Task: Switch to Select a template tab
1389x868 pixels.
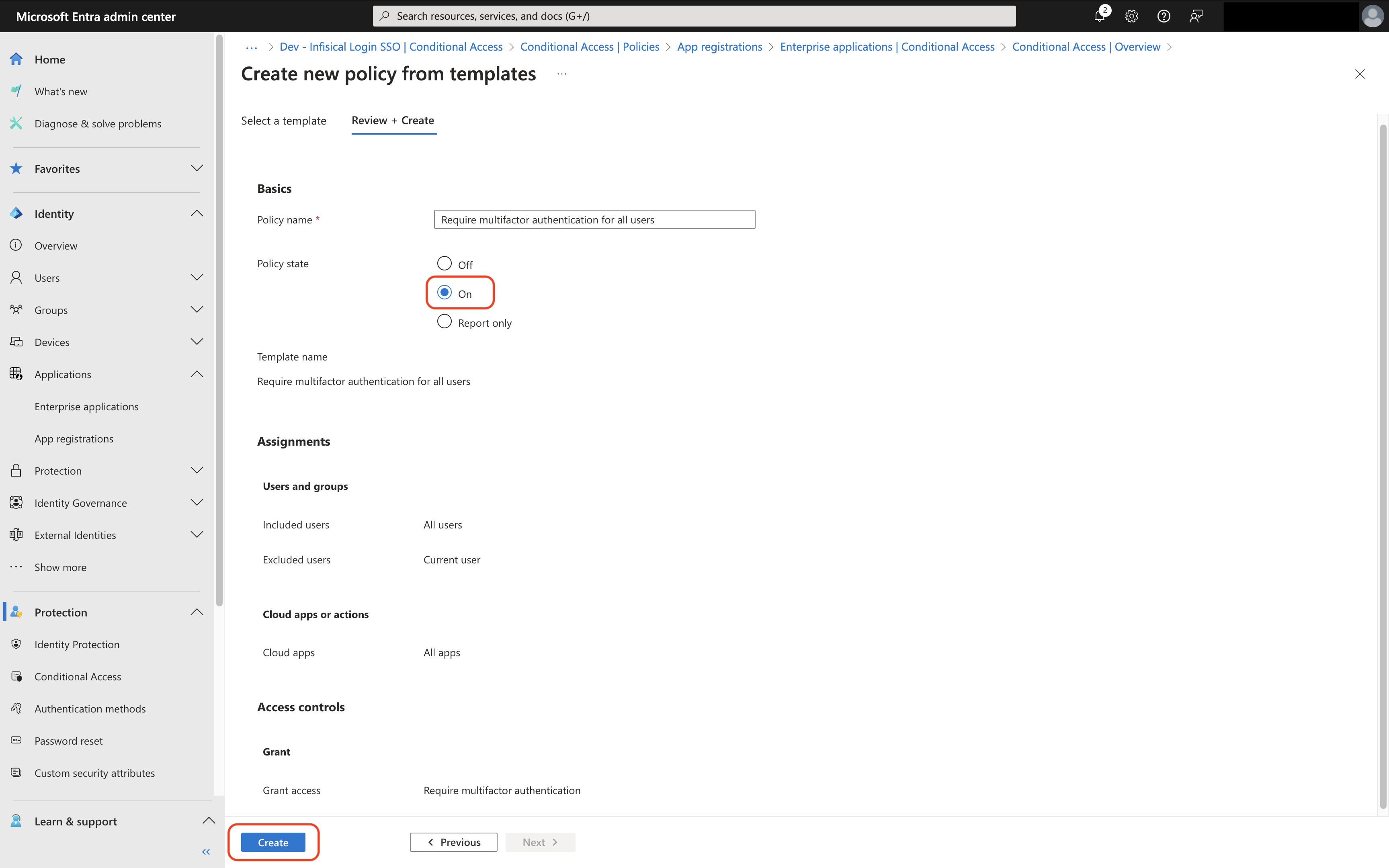Action: tap(283, 121)
